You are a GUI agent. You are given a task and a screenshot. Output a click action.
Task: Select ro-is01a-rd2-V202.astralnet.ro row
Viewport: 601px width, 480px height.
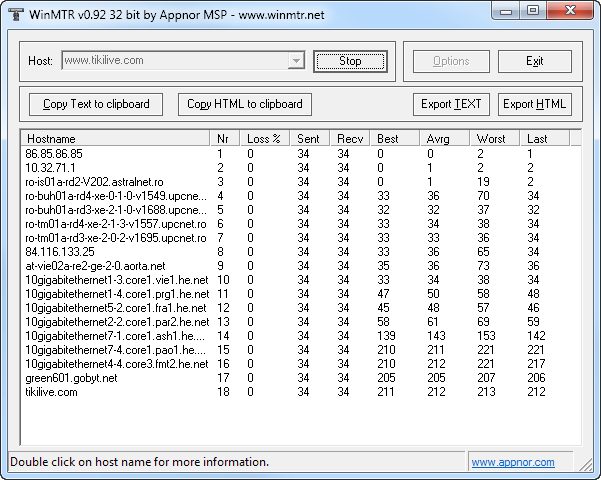click(x=301, y=182)
